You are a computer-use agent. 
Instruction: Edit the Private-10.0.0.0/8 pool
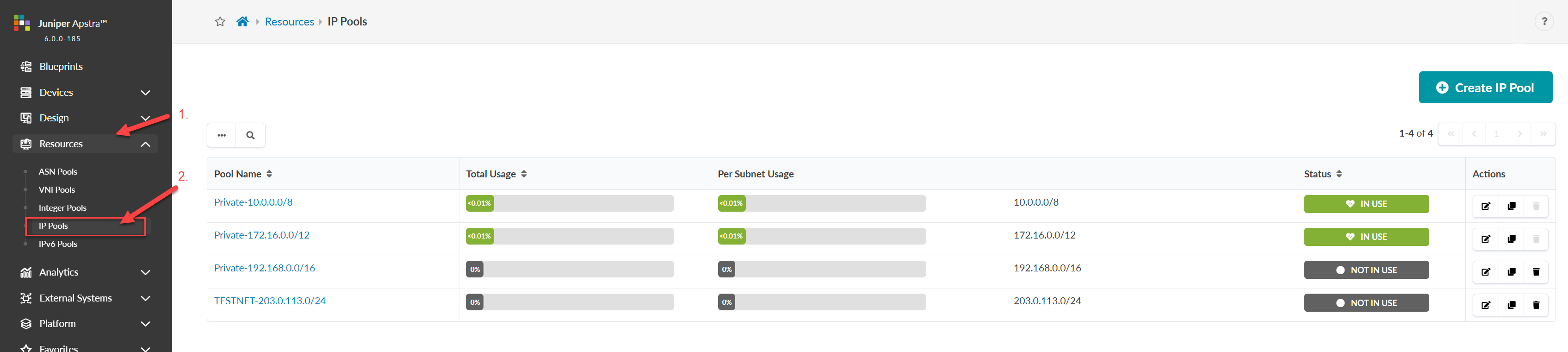tap(1485, 207)
